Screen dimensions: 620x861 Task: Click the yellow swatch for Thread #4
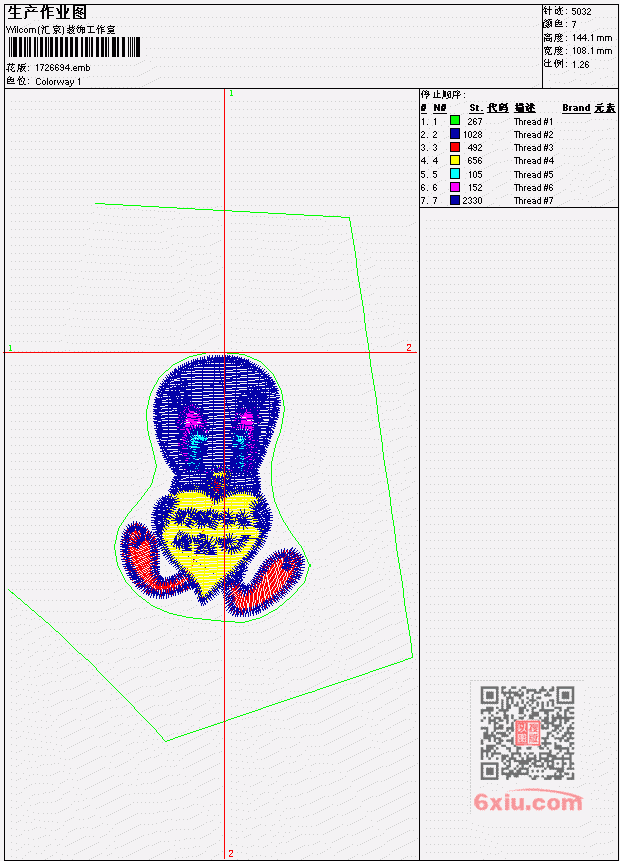[x=455, y=160]
